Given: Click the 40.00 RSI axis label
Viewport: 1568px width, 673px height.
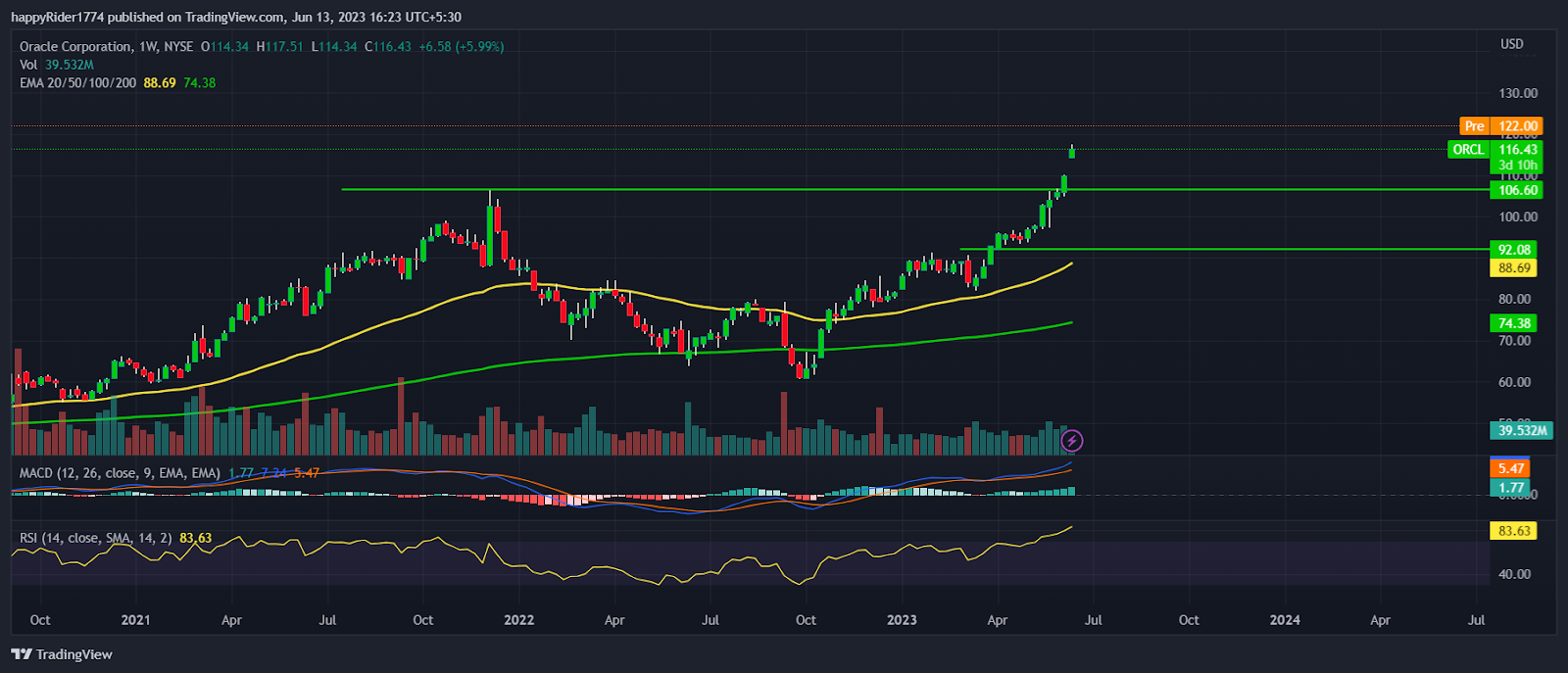Looking at the screenshot, I should 1514,575.
